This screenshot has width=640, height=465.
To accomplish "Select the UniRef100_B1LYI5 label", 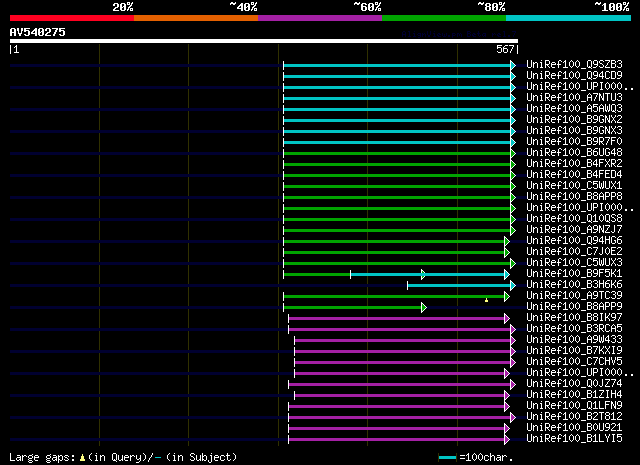I will pyautogui.click(x=574, y=439).
